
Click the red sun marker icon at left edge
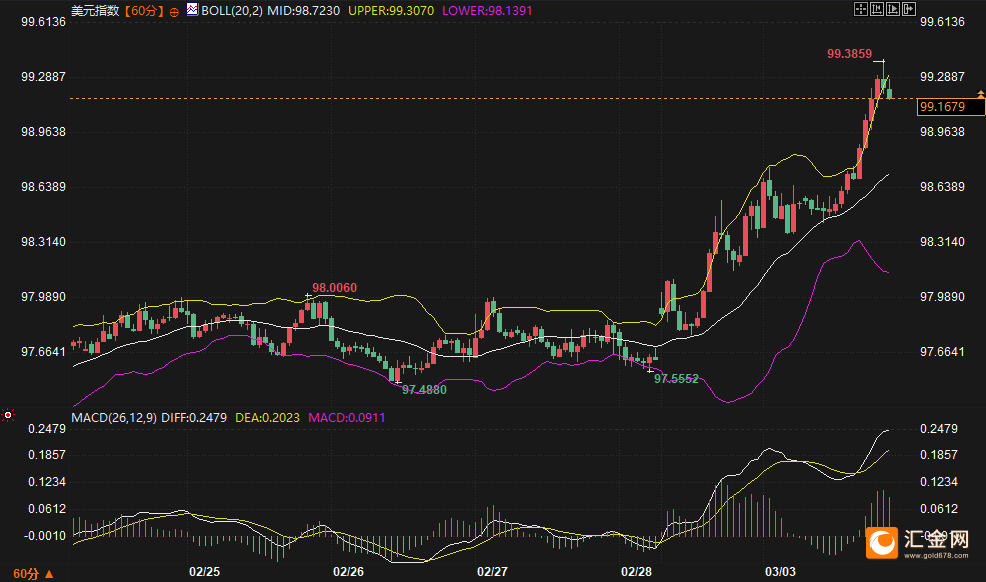pyautogui.click(x=8, y=414)
